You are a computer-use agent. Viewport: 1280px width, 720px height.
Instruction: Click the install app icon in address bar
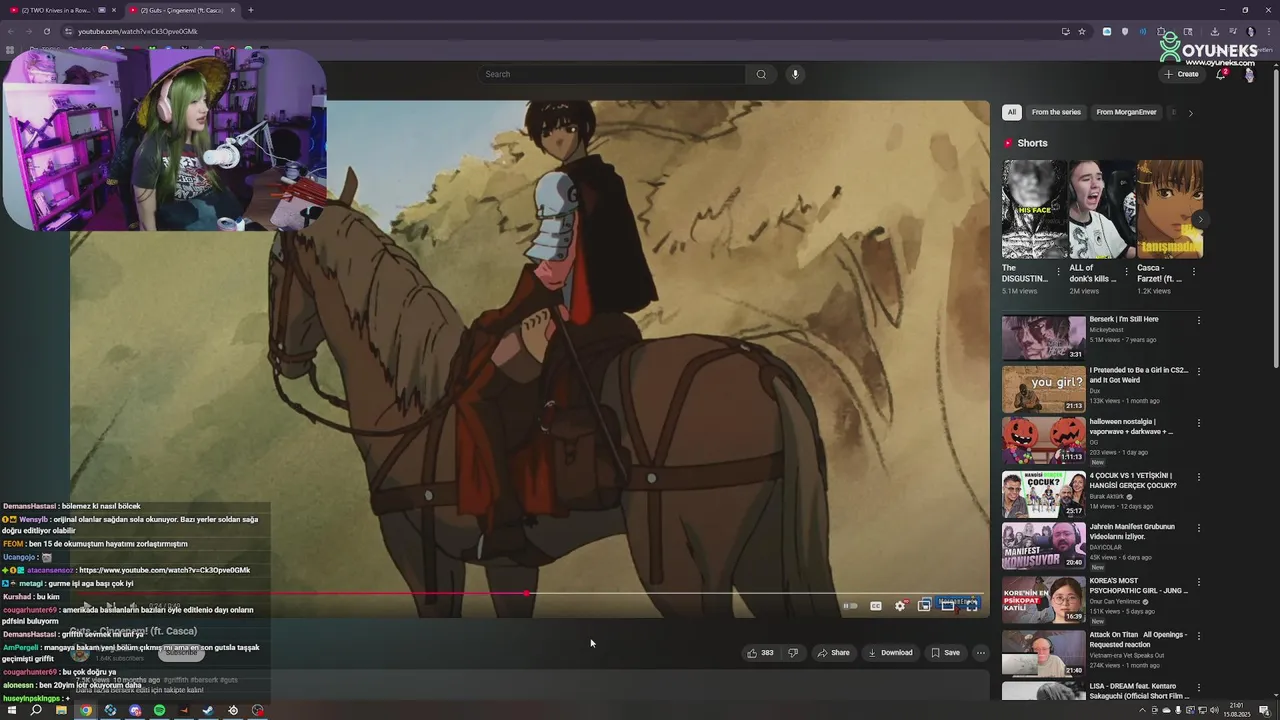(1065, 31)
